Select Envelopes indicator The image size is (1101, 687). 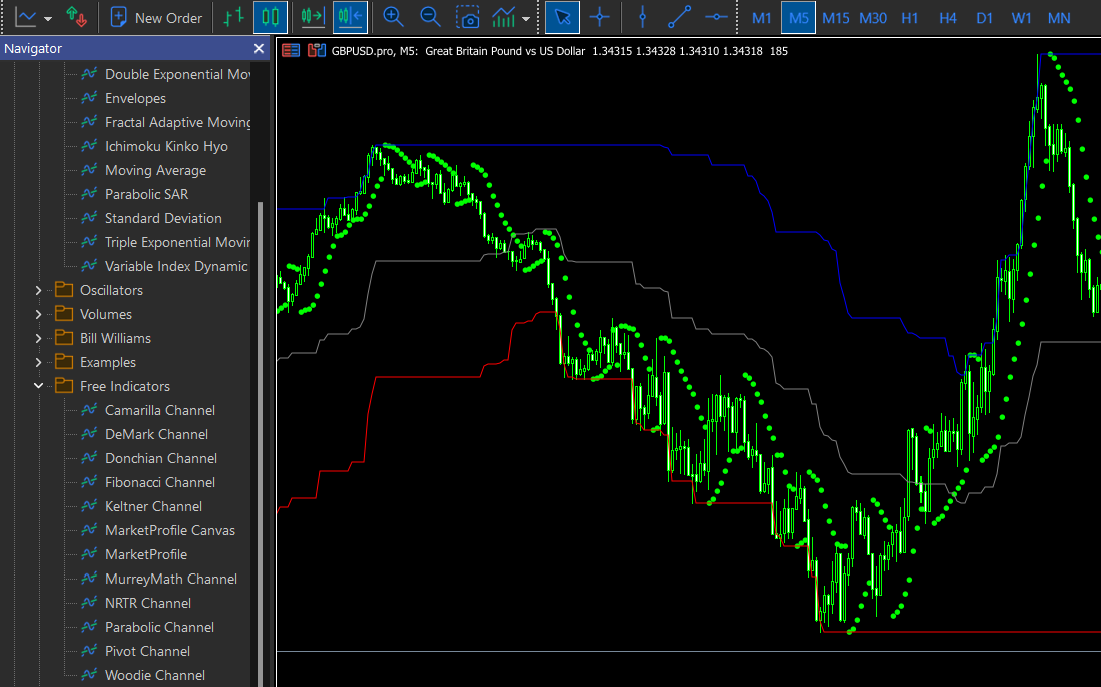pos(136,98)
